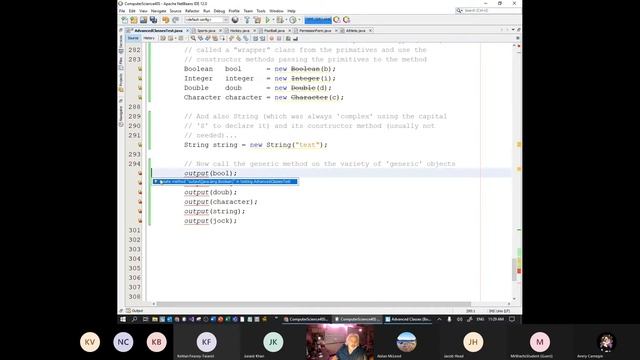
Task: Switch to the PermissionForm.java tab
Action: (315, 31)
